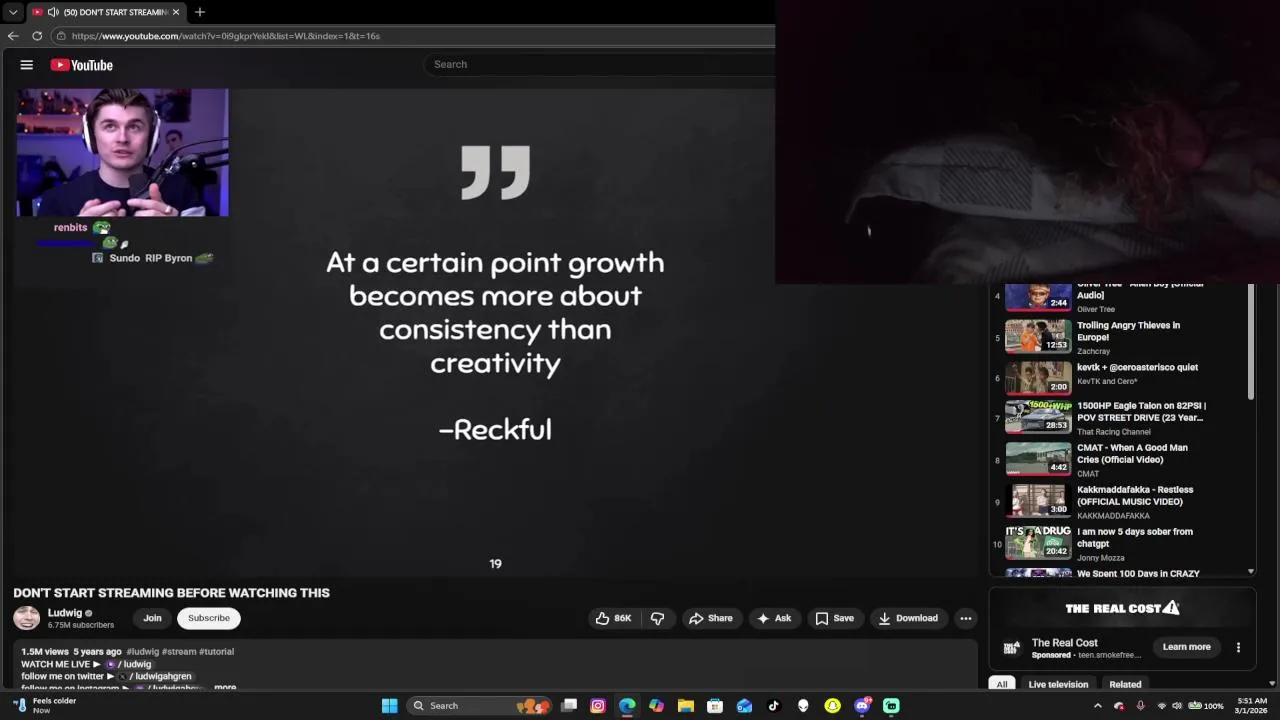This screenshot has width=1280, height=720.
Task: Save the video to a playlist
Action: (x=835, y=618)
